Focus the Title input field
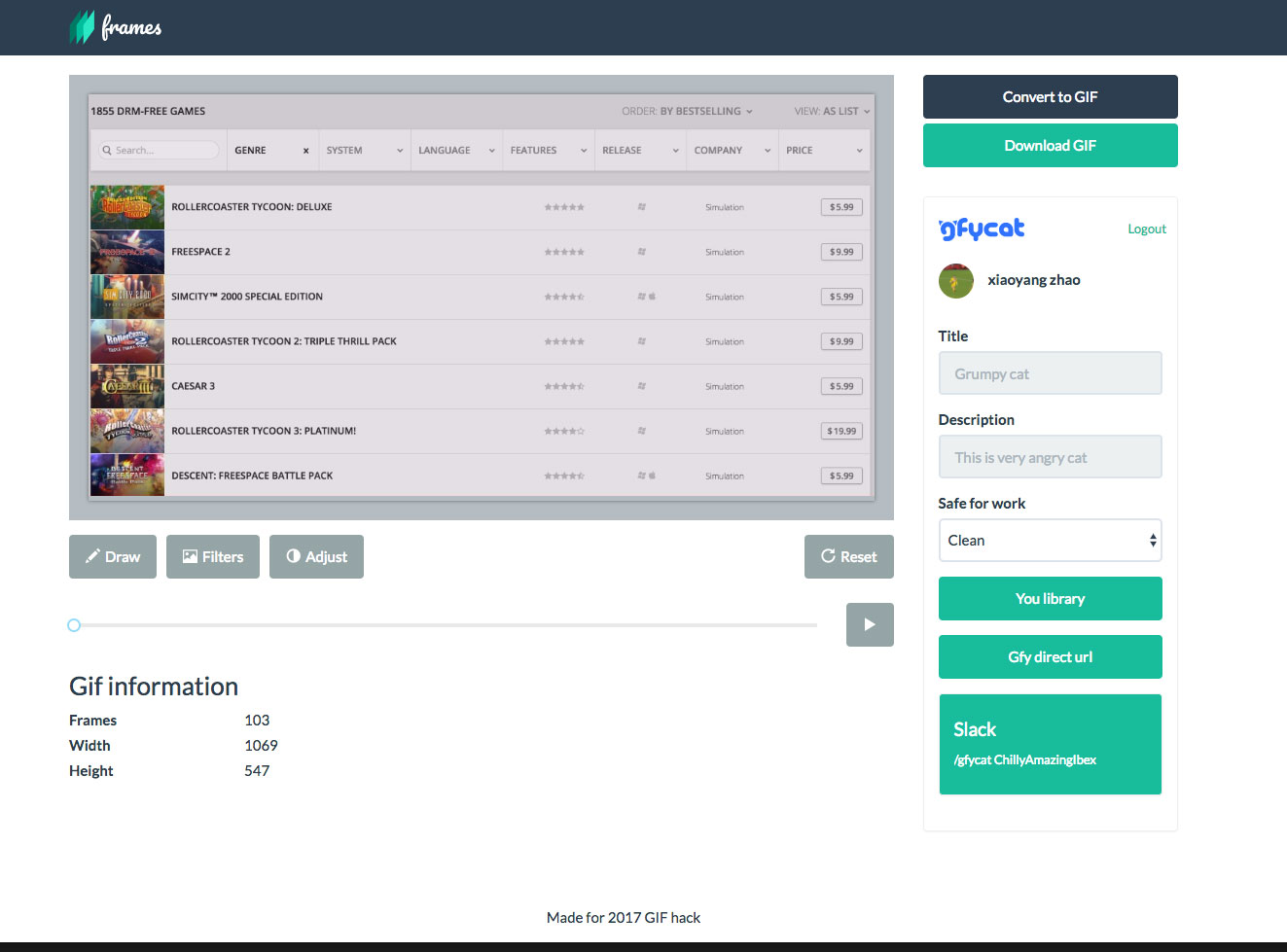This screenshot has width=1287, height=952. (1050, 373)
